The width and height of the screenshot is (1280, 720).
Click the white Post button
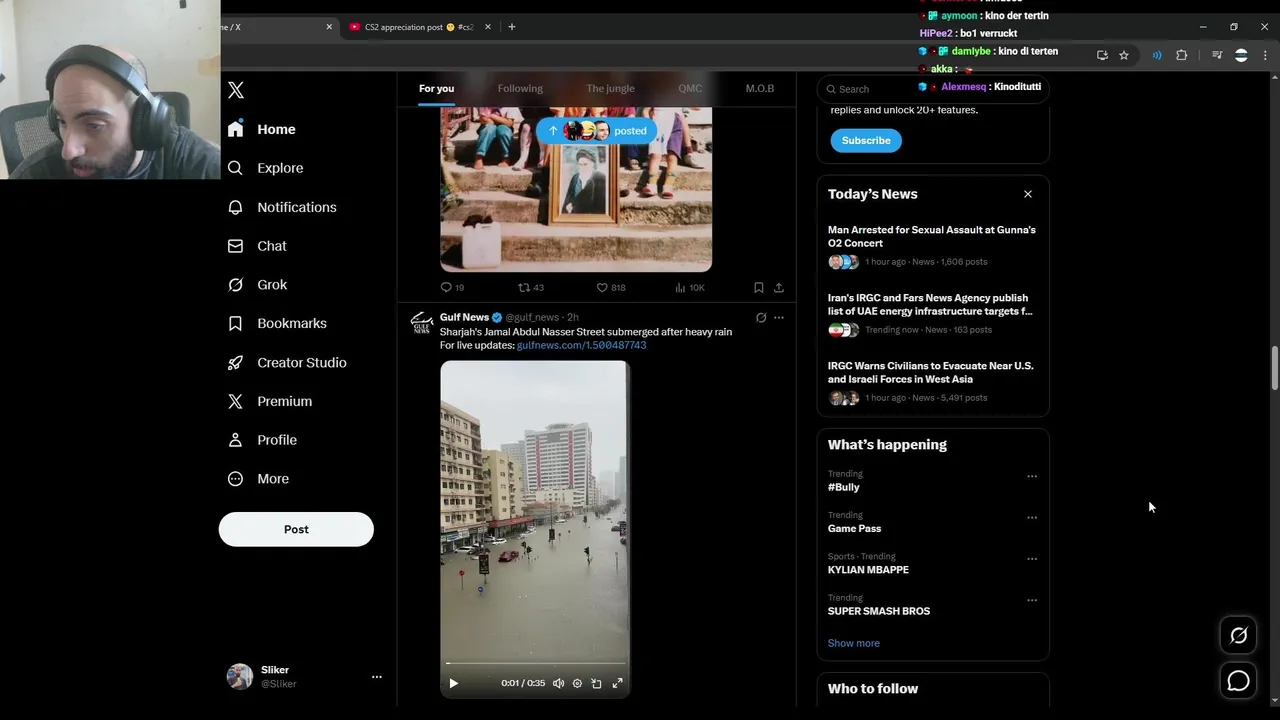[x=296, y=529]
